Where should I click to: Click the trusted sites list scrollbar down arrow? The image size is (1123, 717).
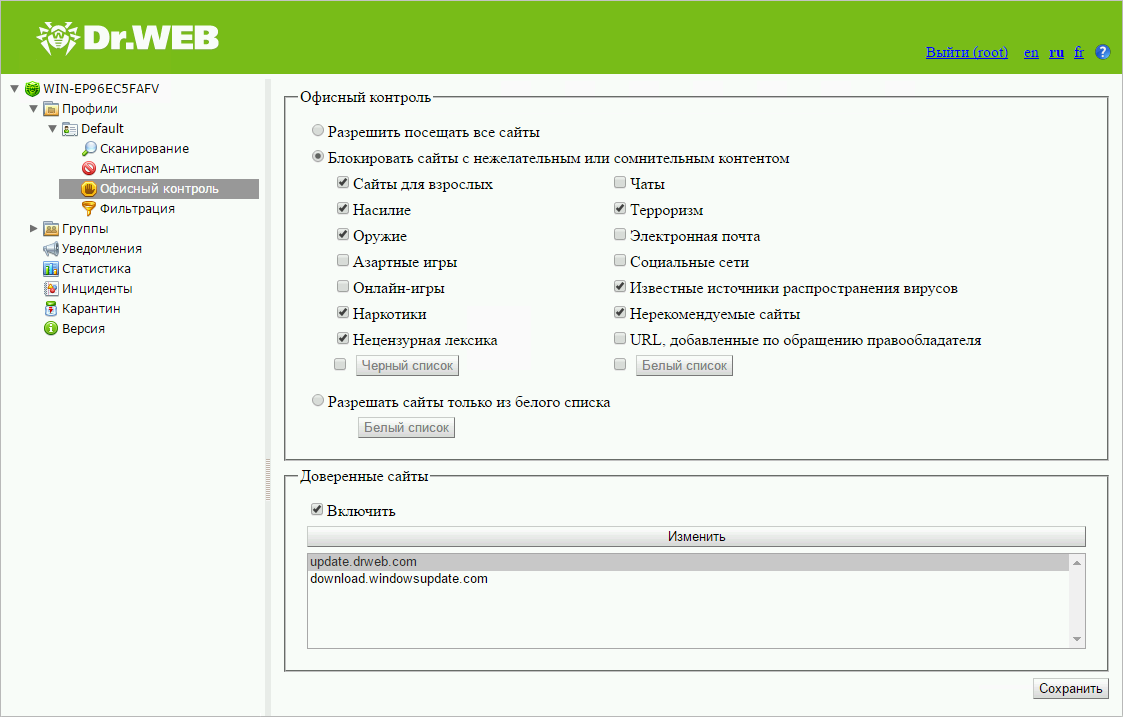(x=1077, y=638)
